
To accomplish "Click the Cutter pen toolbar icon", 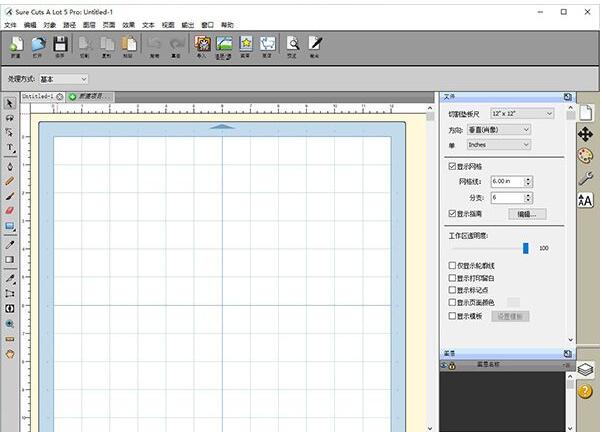I will [315, 47].
